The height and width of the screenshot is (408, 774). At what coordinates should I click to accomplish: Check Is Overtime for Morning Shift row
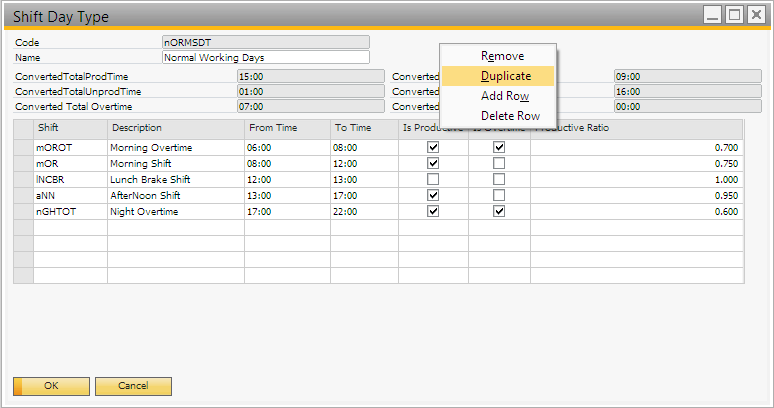(499, 163)
